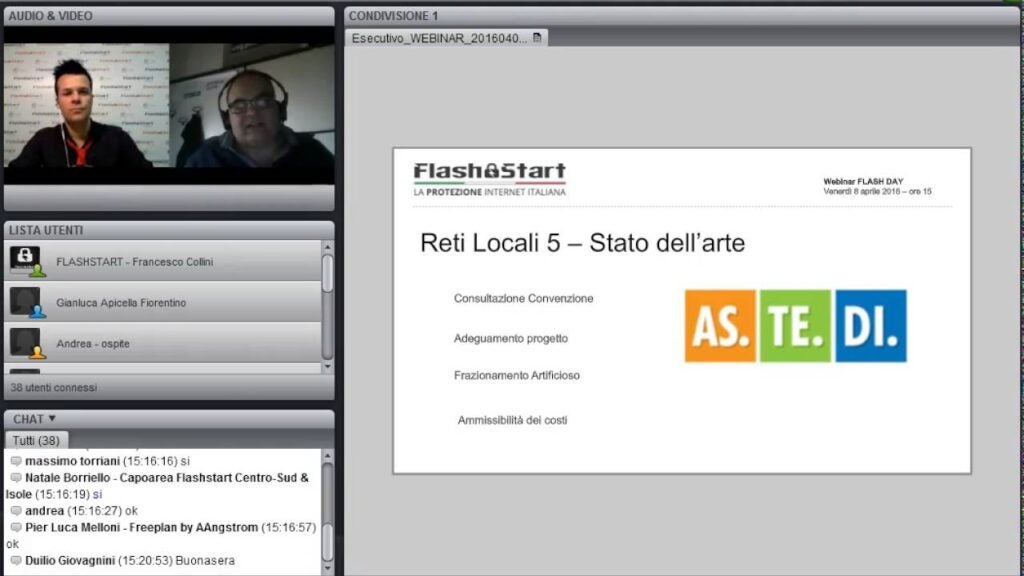Screen dimensions: 1024x576
Task: Click the user list scroll down arrow
Action: tap(328, 367)
